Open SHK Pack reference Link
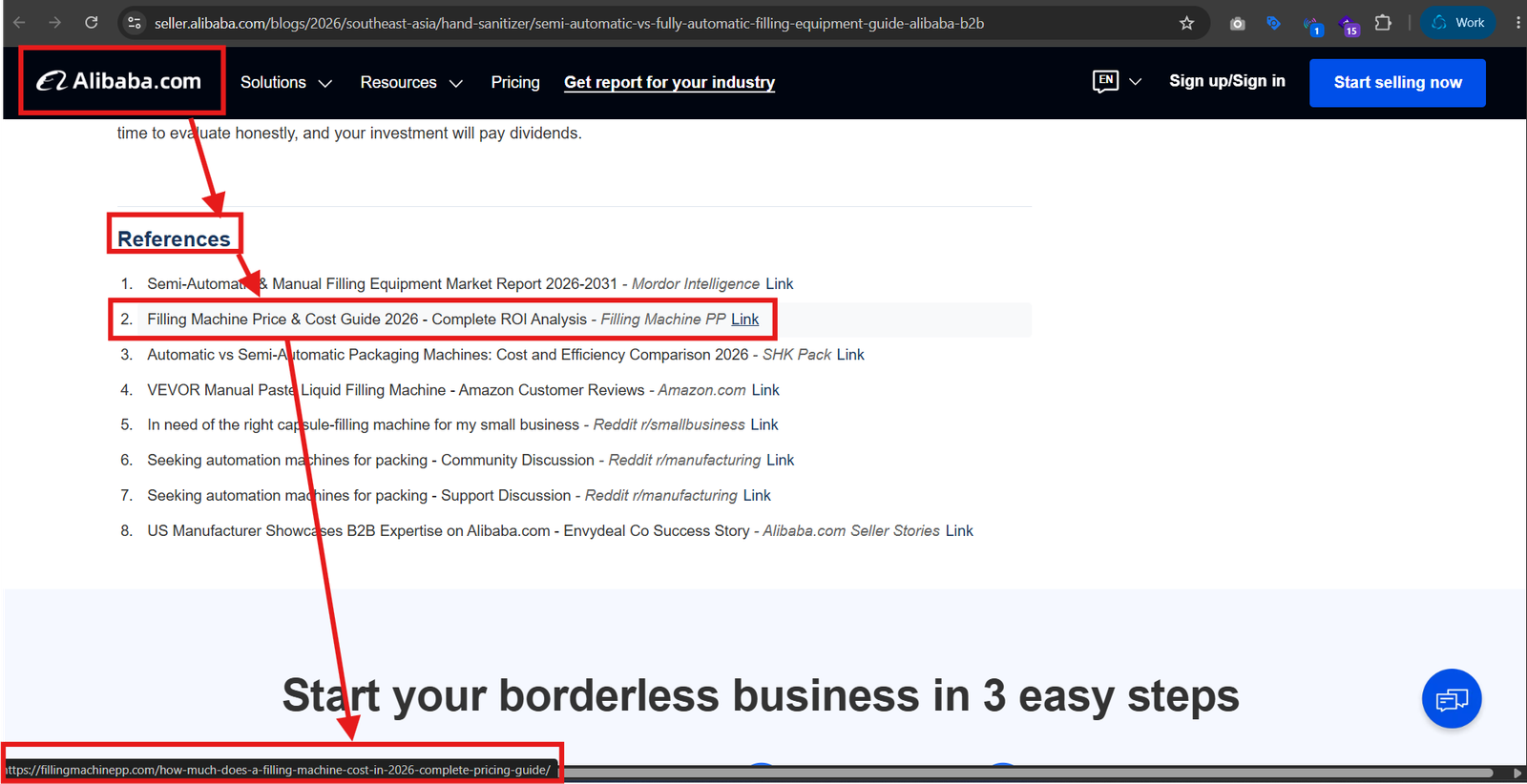This screenshot has width=1527, height=784. tap(850, 355)
